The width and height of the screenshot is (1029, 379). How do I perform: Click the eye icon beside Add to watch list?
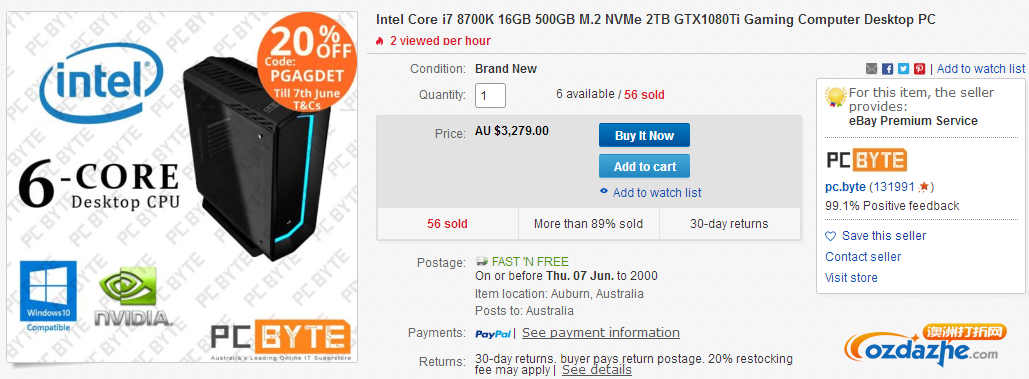[604, 192]
